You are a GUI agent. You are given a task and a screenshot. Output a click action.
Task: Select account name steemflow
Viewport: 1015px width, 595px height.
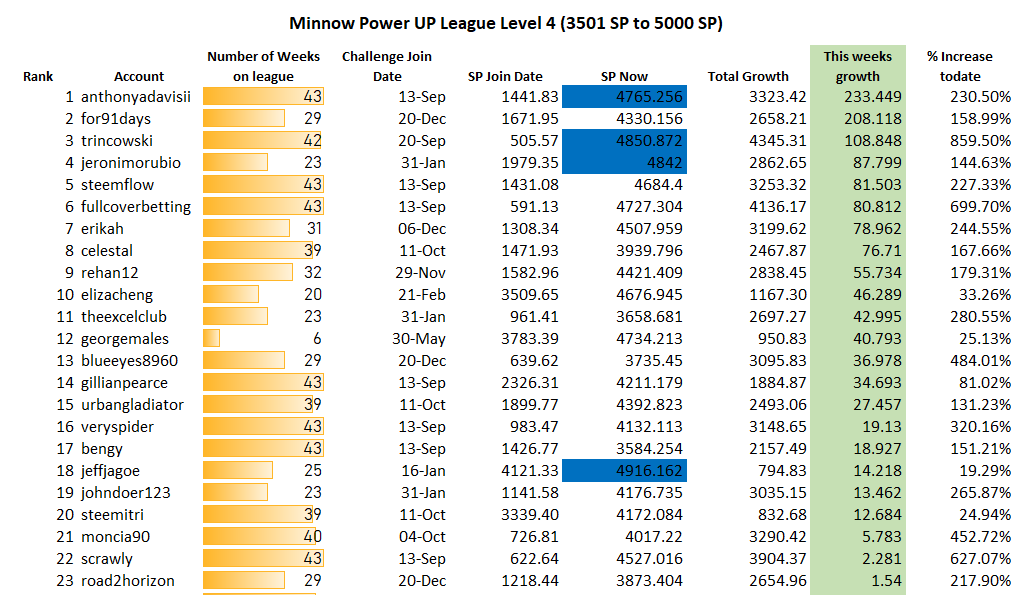(x=118, y=185)
